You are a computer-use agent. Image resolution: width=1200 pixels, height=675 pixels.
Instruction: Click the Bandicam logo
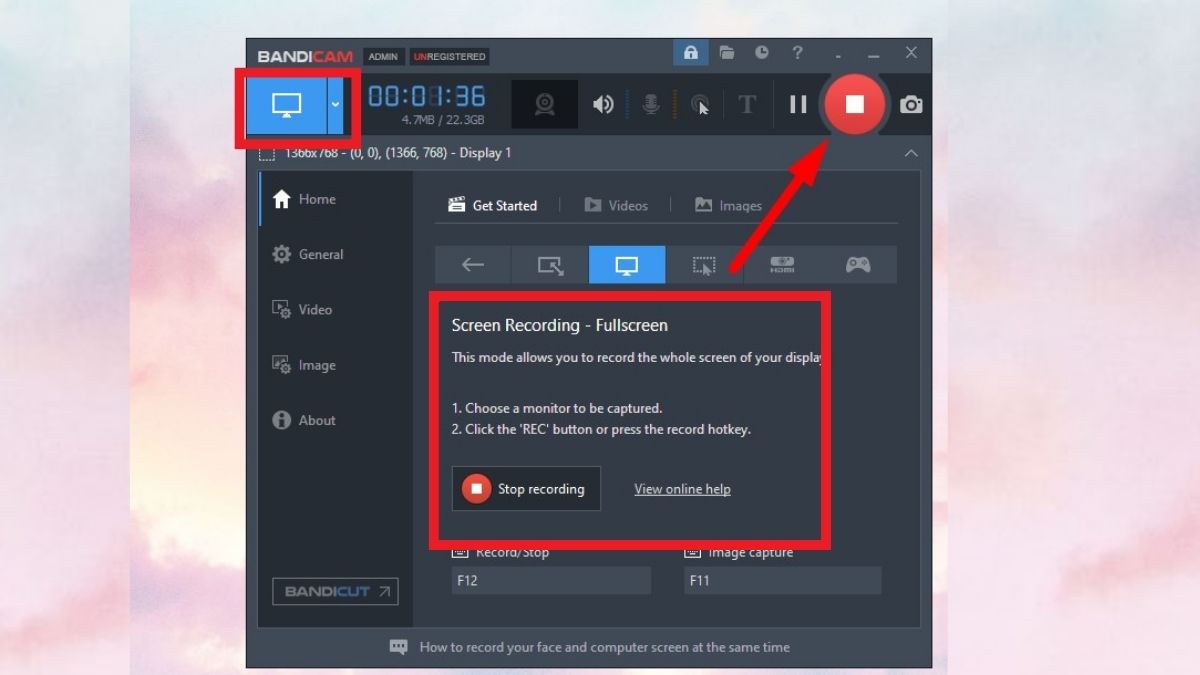pyautogui.click(x=305, y=56)
